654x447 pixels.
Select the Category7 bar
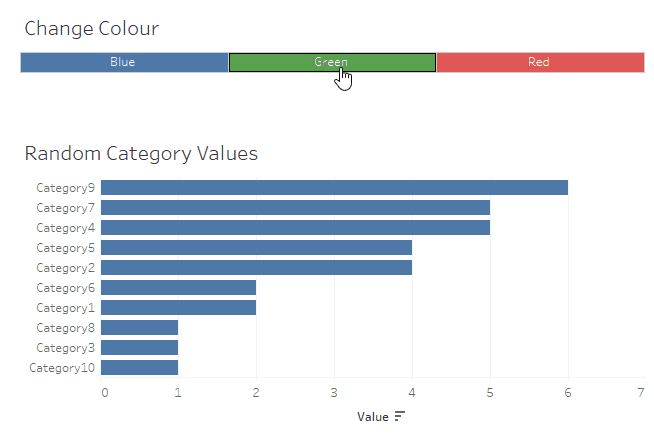295,208
